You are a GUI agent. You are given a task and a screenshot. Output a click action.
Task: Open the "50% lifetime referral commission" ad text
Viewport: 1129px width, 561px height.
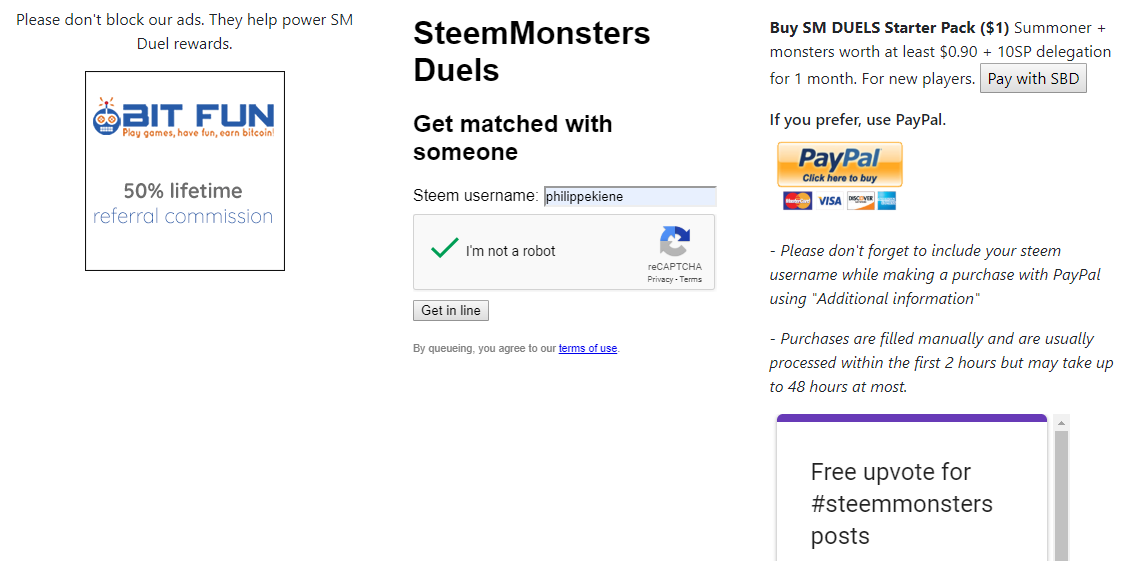[x=183, y=203]
